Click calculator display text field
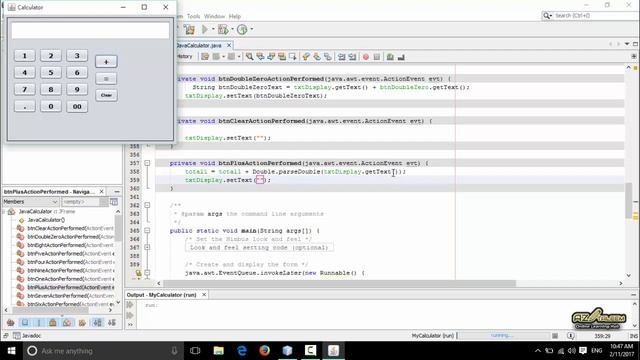 click(90, 31)
